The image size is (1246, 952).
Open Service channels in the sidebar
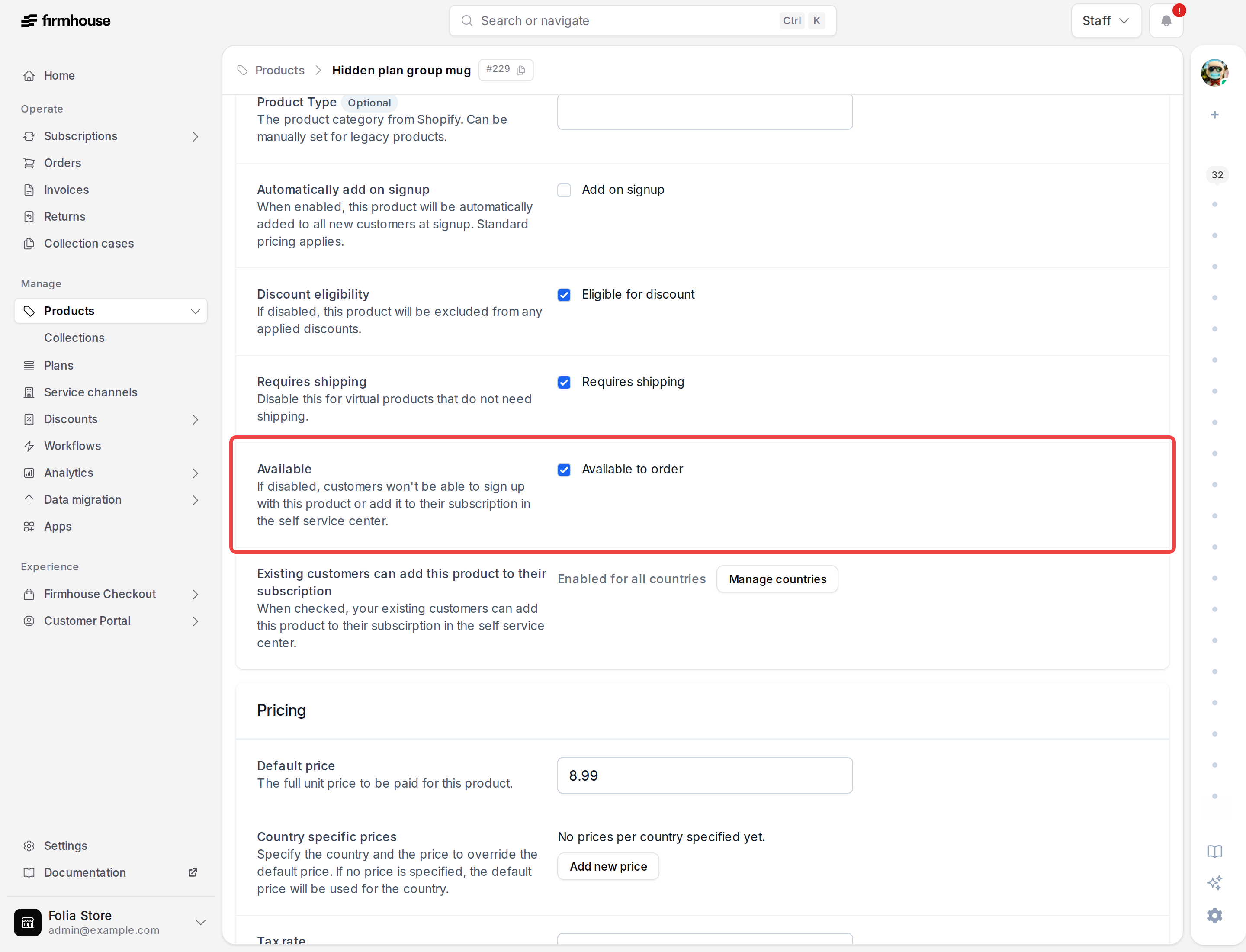pyautogui.click(x=110, y=392)
